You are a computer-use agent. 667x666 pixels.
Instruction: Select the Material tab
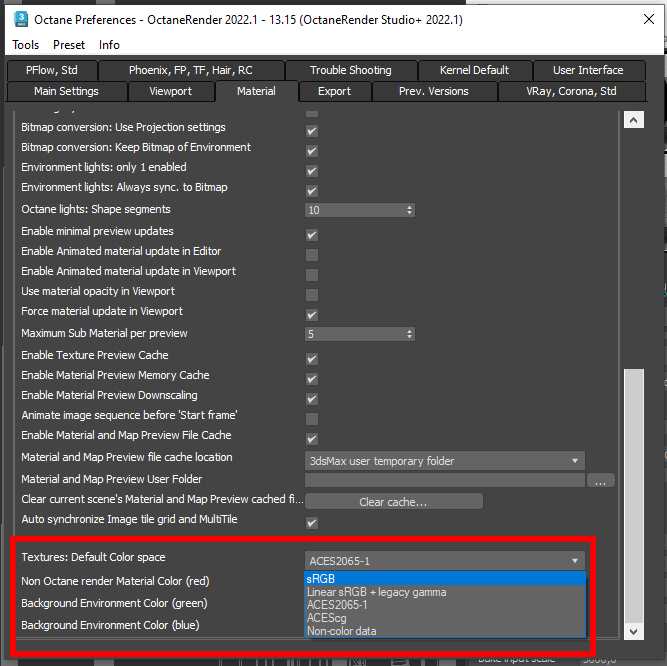click(257, 91)
